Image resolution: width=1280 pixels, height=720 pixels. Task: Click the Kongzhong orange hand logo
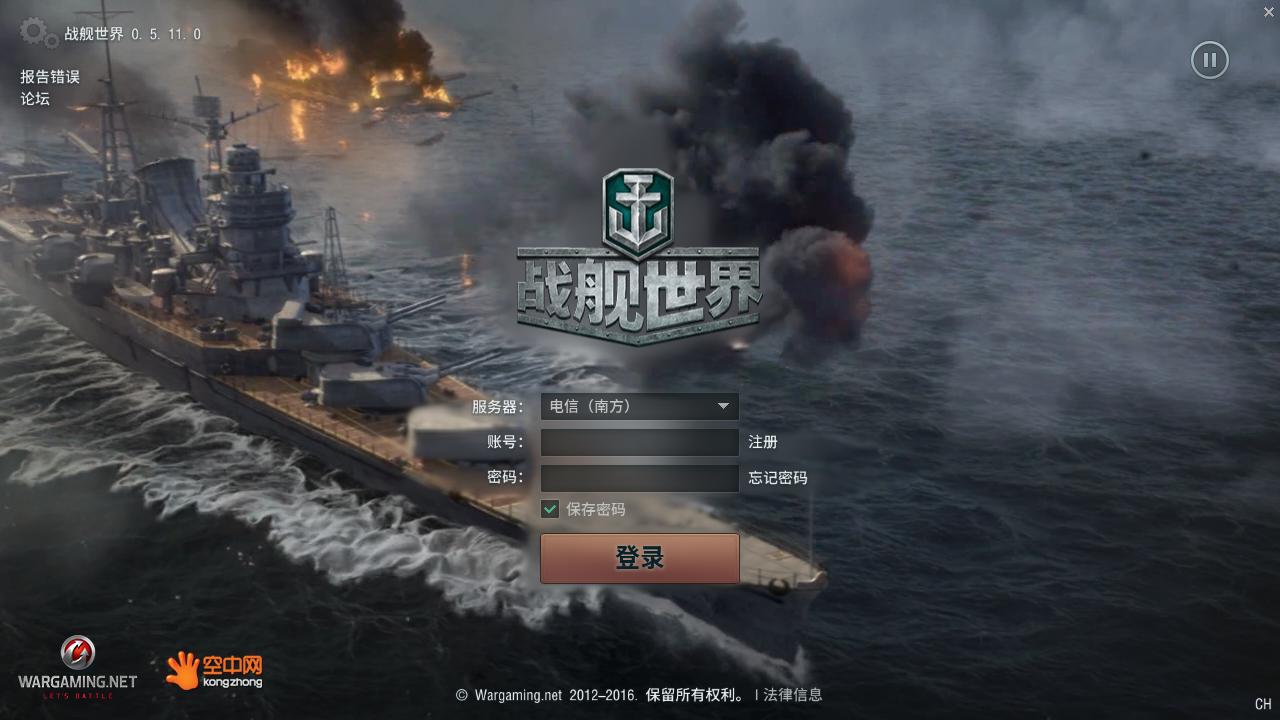tap(214, 670)
